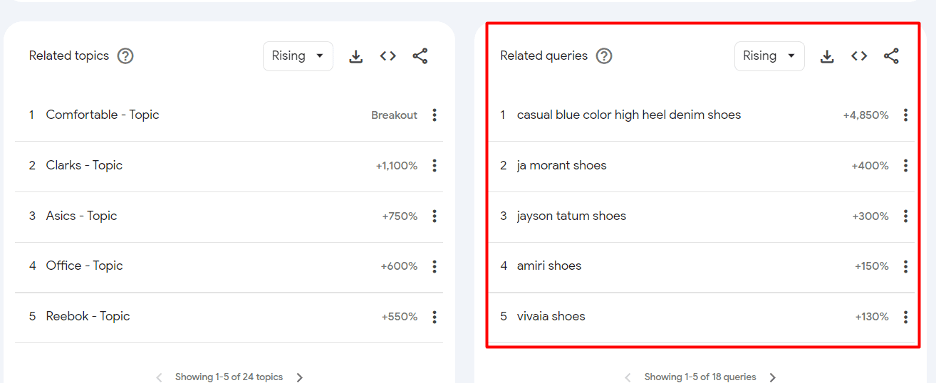Screen dimensions: 936x384
Task: Open more options for Reebok topic
Action: pyautogui.click(x=435, y=317)
